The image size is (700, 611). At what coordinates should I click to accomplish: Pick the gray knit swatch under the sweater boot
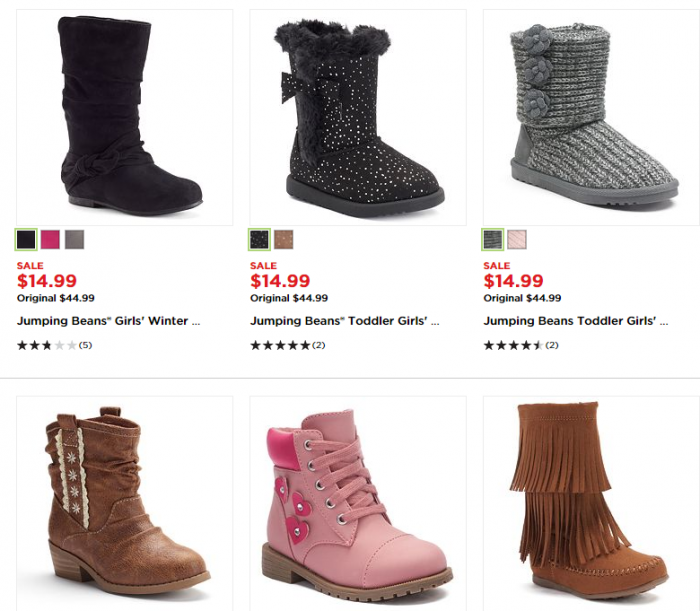pyautogui.click(x=493, y=240)
